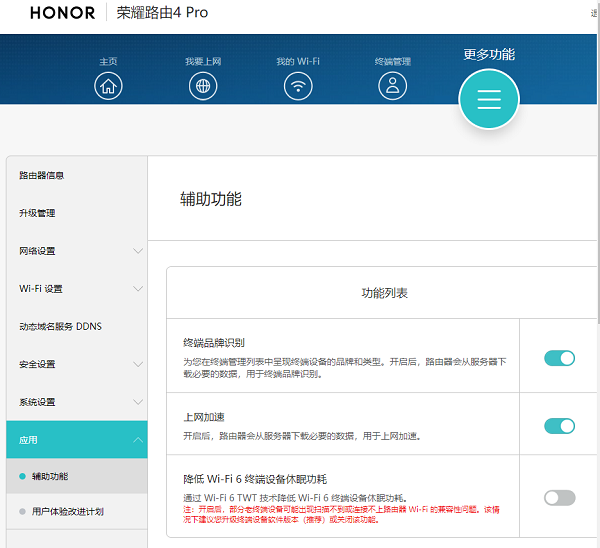Image resolution: width=600 pixels, height=548 pixels.
Task: Expand the Wi-Fi 设置 chevron
Action: click(138, 289)
